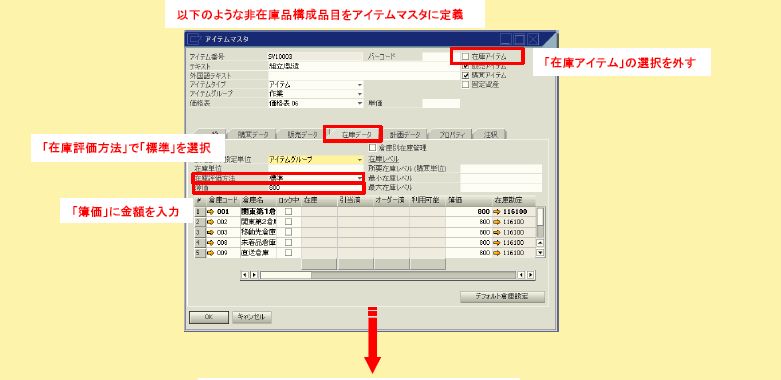
Task: Enable the 倉庫別在庫管理 checkbox
Action: [x=372, y=147]
